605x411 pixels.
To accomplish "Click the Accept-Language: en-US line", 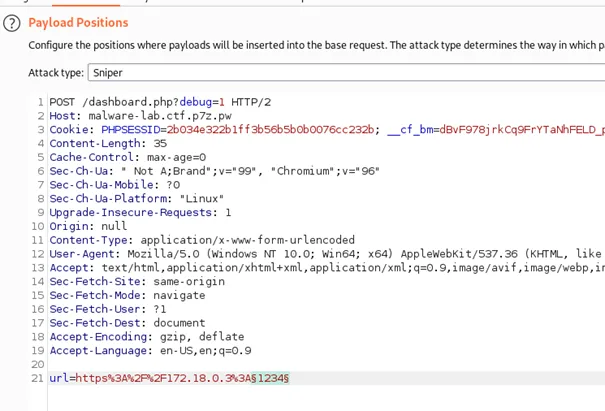I will (150, 351).
